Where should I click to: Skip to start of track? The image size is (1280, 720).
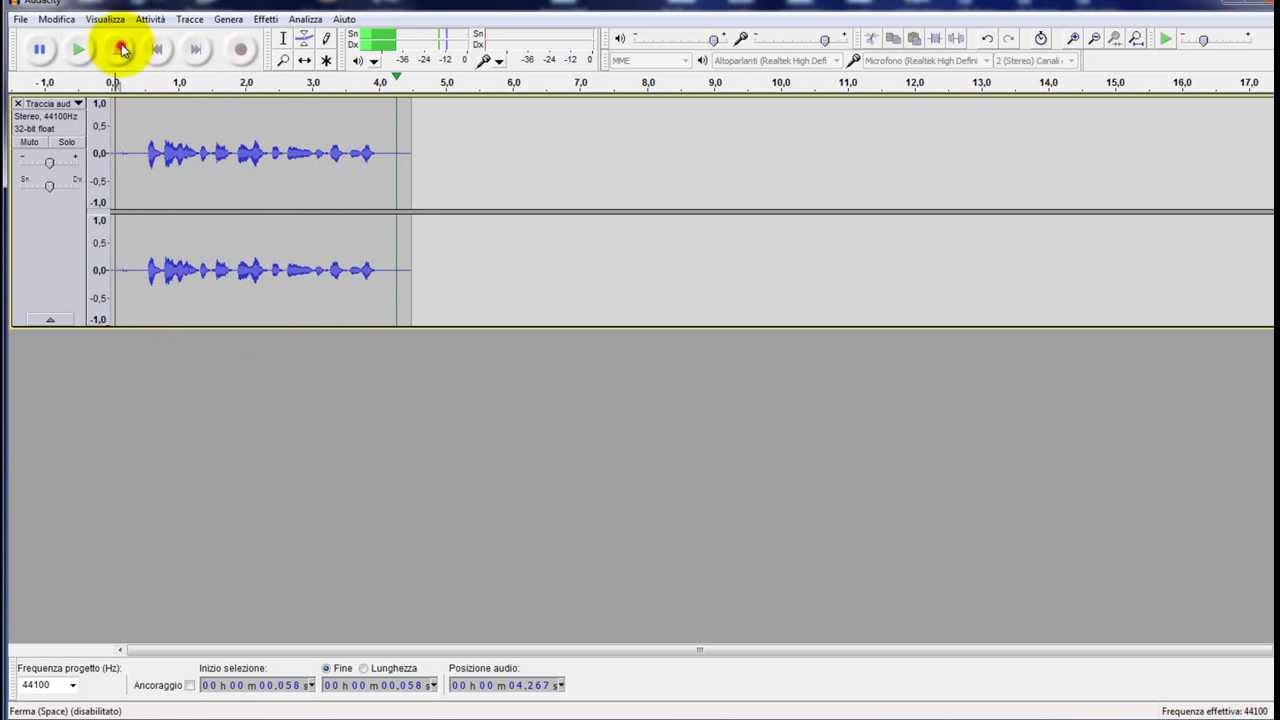157,49
